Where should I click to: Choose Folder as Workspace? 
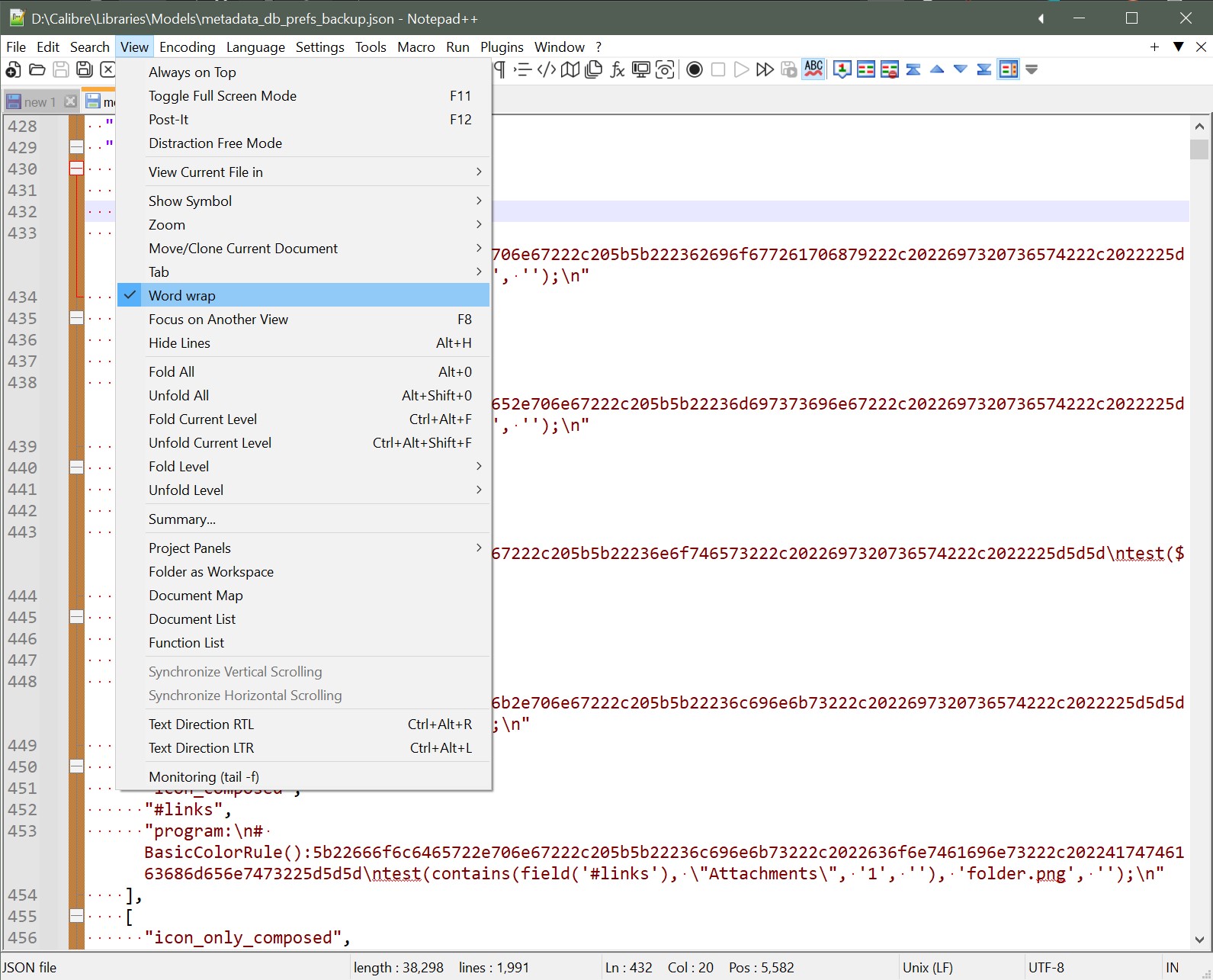[211, 572]
